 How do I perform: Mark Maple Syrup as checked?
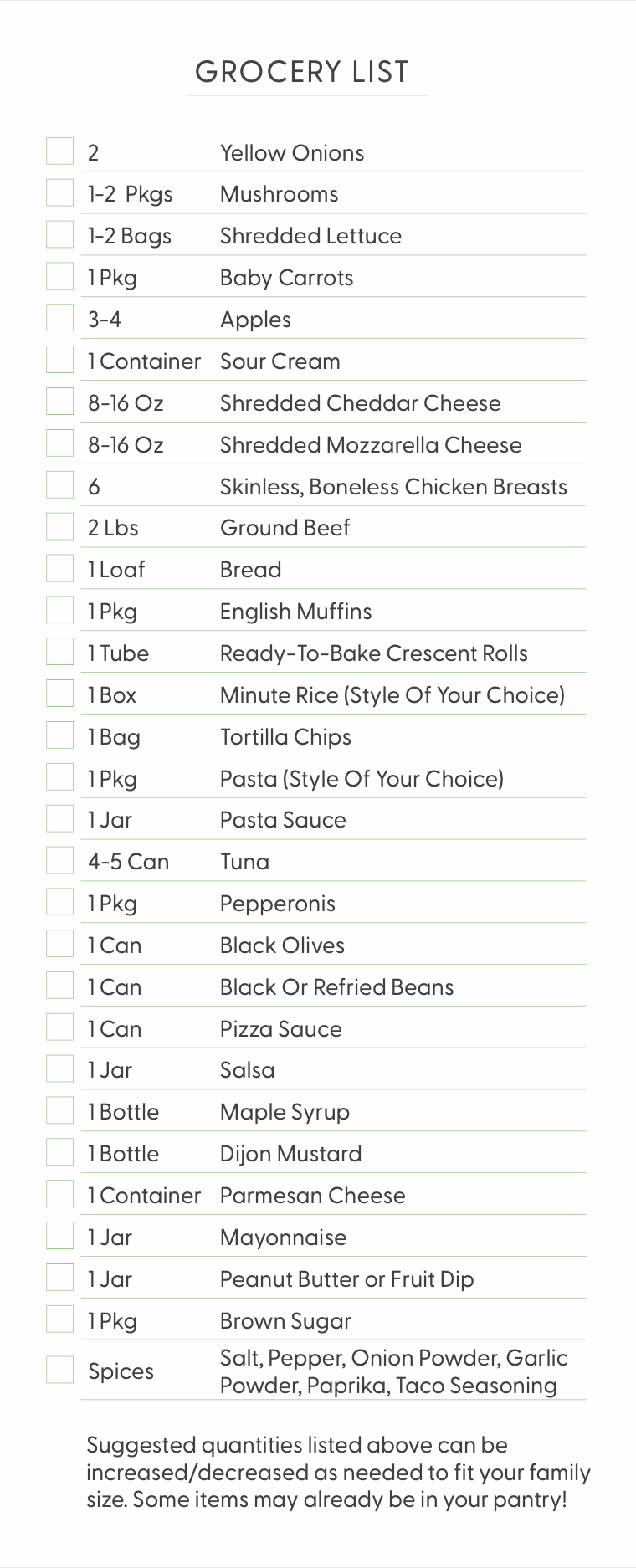59,1111
